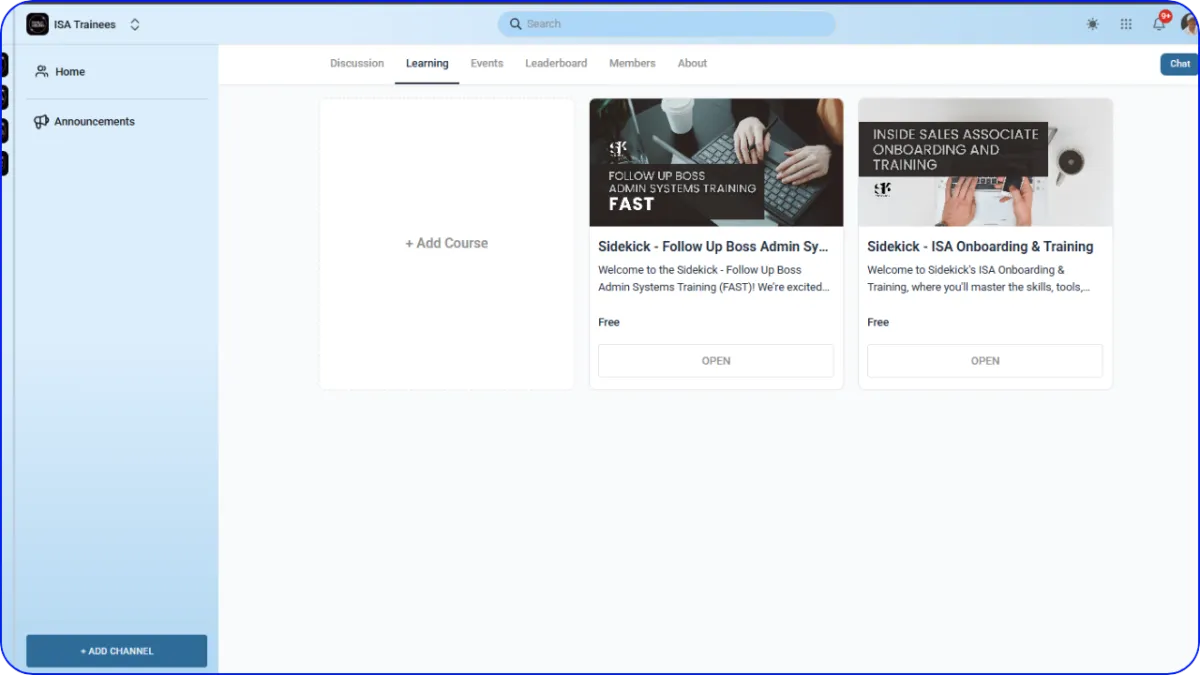Open the Sidekick - Follow Up Boss Admin course title

[x=714, y=246]
